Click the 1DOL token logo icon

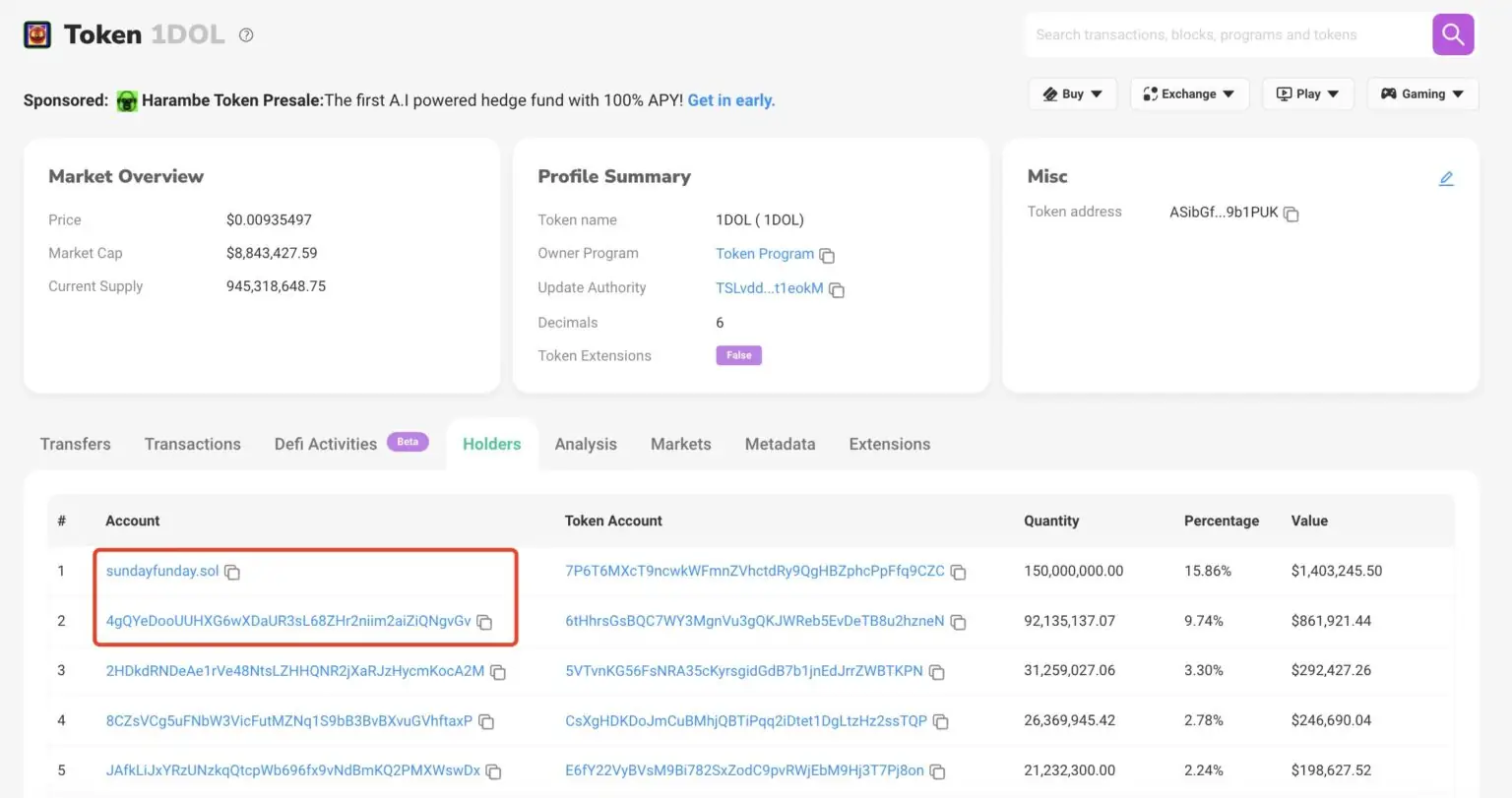(37, 34)
